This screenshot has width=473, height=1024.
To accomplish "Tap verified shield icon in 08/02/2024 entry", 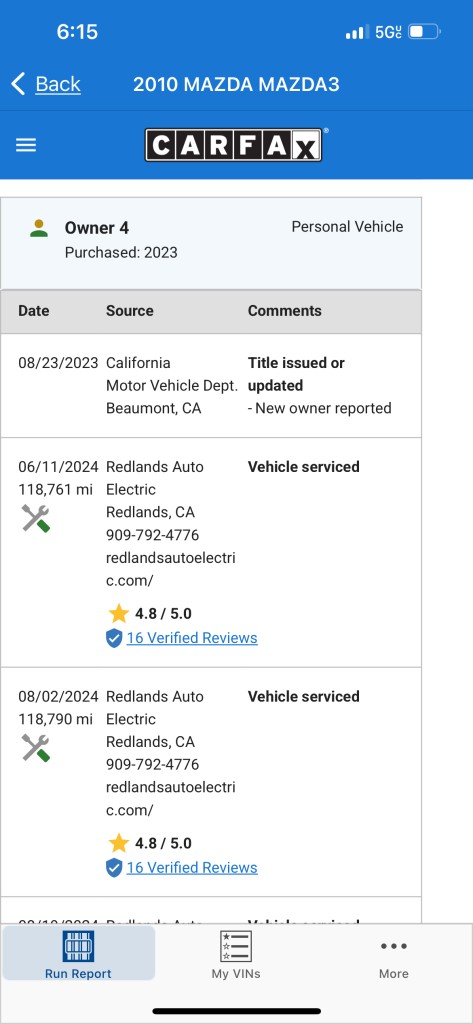I will point(114,868).
